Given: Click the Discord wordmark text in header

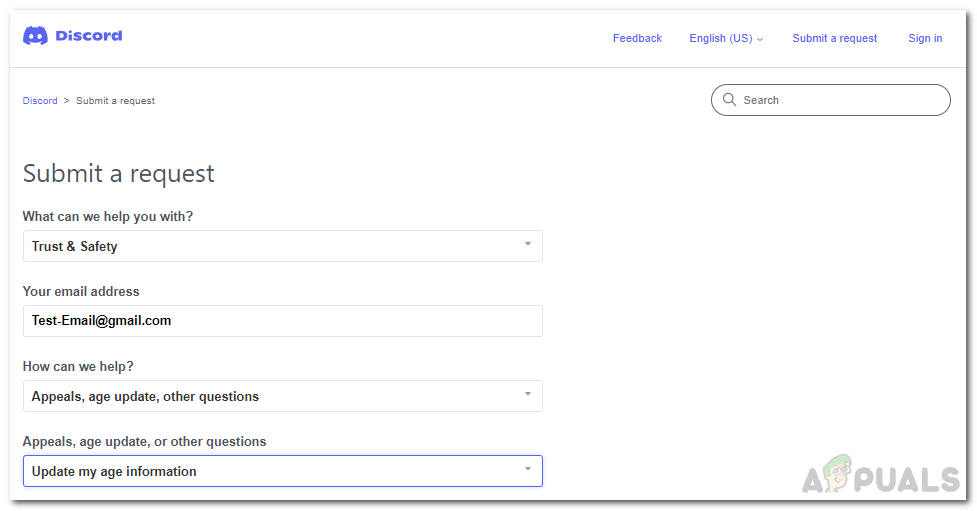Looking at the screenshot, I should [89, 36].
